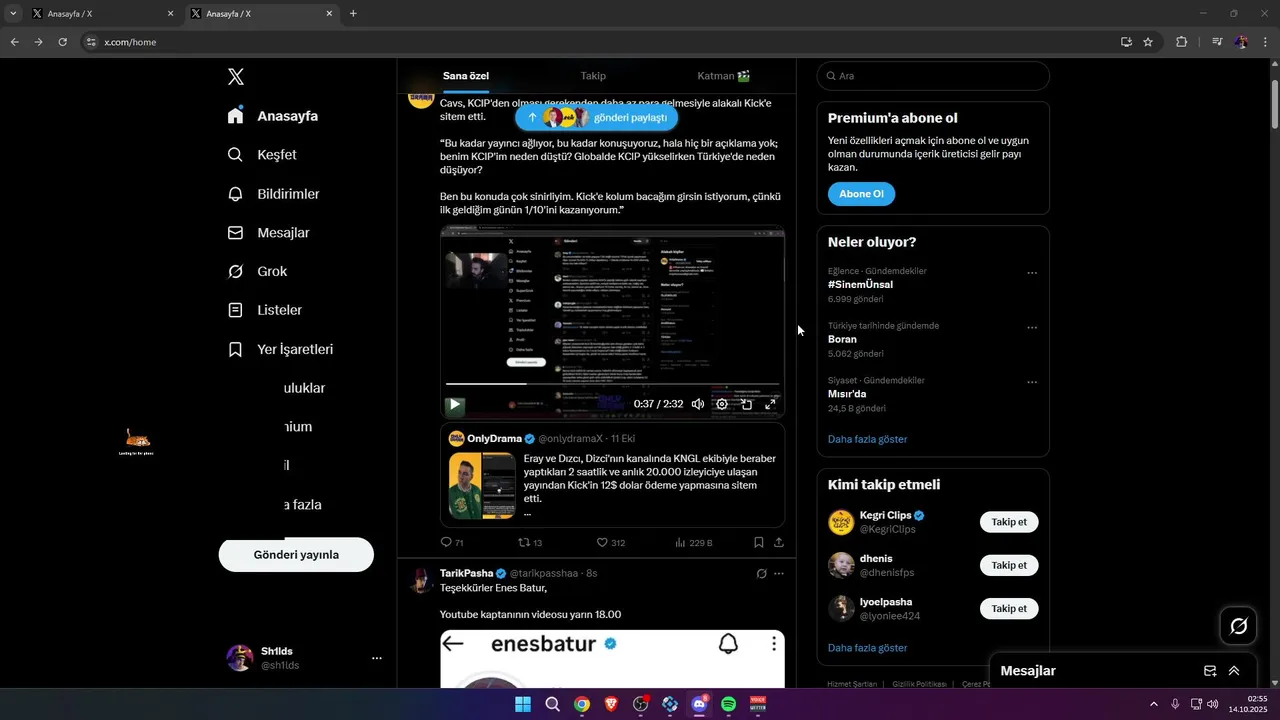Open video settings gear
The image size is (1280, 720).
coord(722,405)
